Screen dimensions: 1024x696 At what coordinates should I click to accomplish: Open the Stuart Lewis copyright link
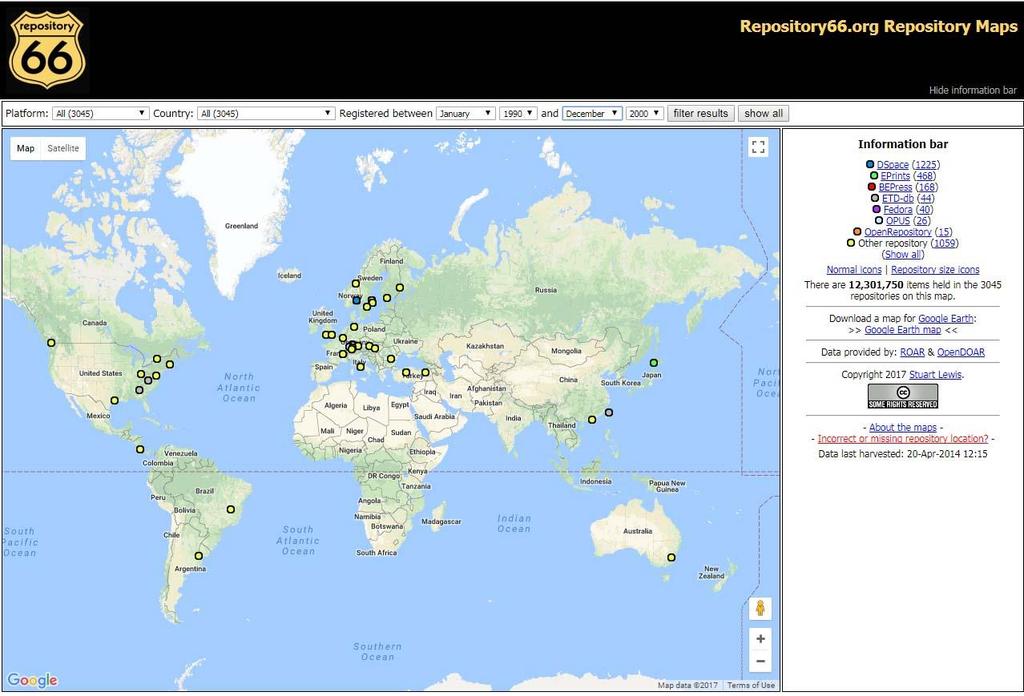(x=935, y=375)
